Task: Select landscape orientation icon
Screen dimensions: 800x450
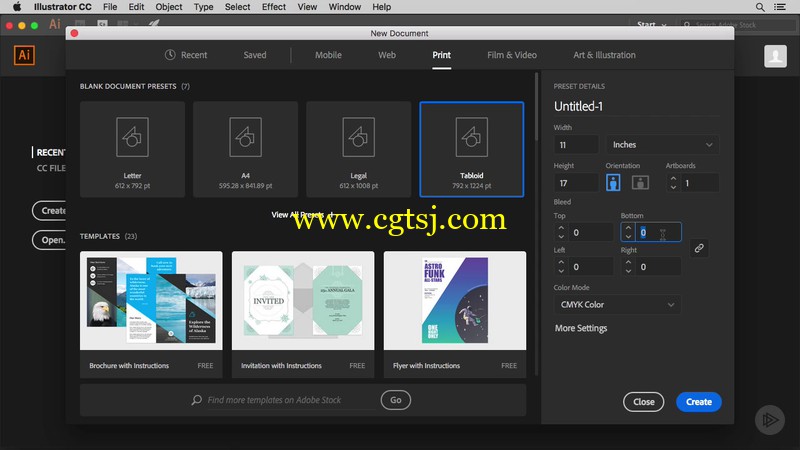Action: coord(640,182)
